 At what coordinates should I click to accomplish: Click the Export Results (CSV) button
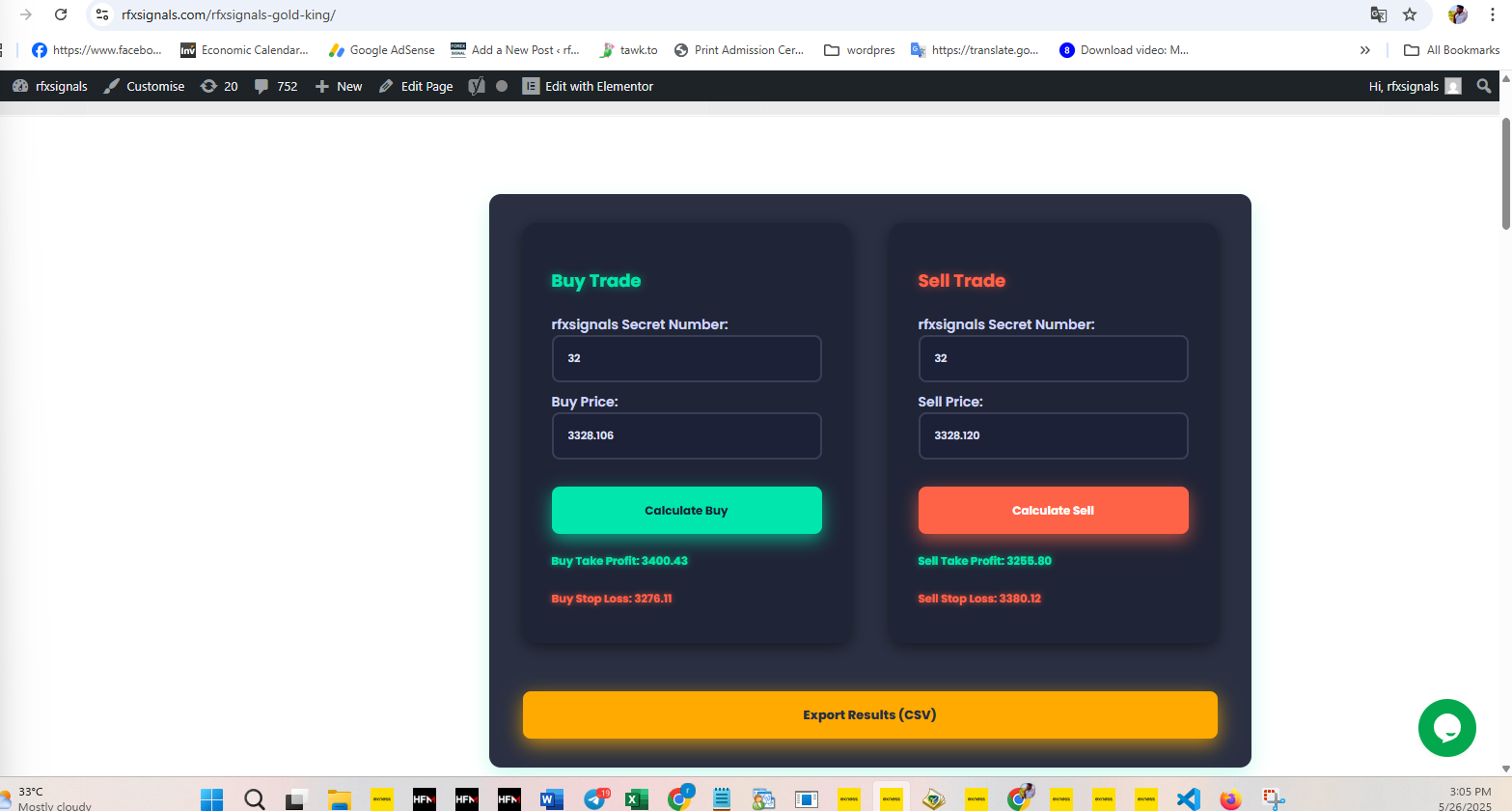point(870,714)
